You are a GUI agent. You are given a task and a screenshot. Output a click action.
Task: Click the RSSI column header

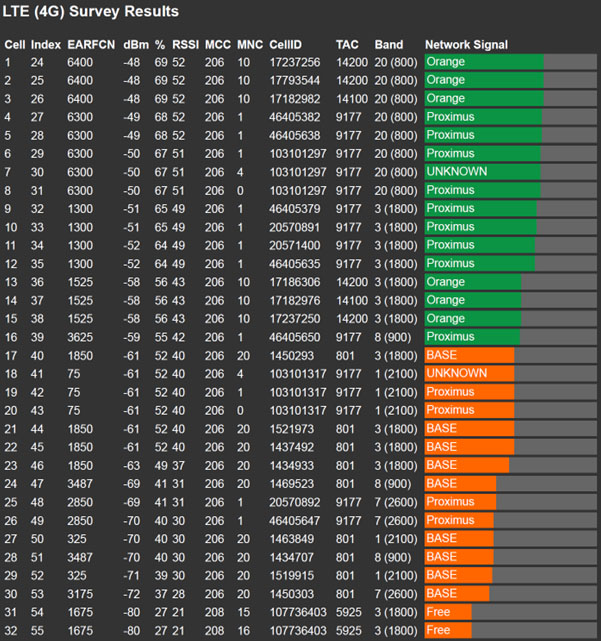tap(186, 45)
